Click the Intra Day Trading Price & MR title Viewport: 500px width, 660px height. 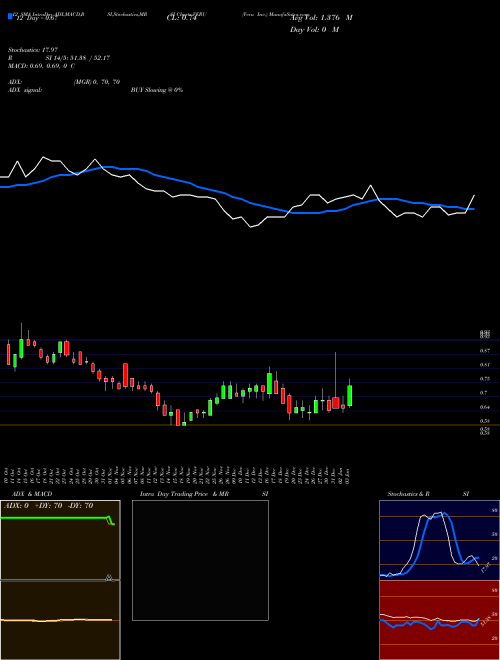click(184, 494)
